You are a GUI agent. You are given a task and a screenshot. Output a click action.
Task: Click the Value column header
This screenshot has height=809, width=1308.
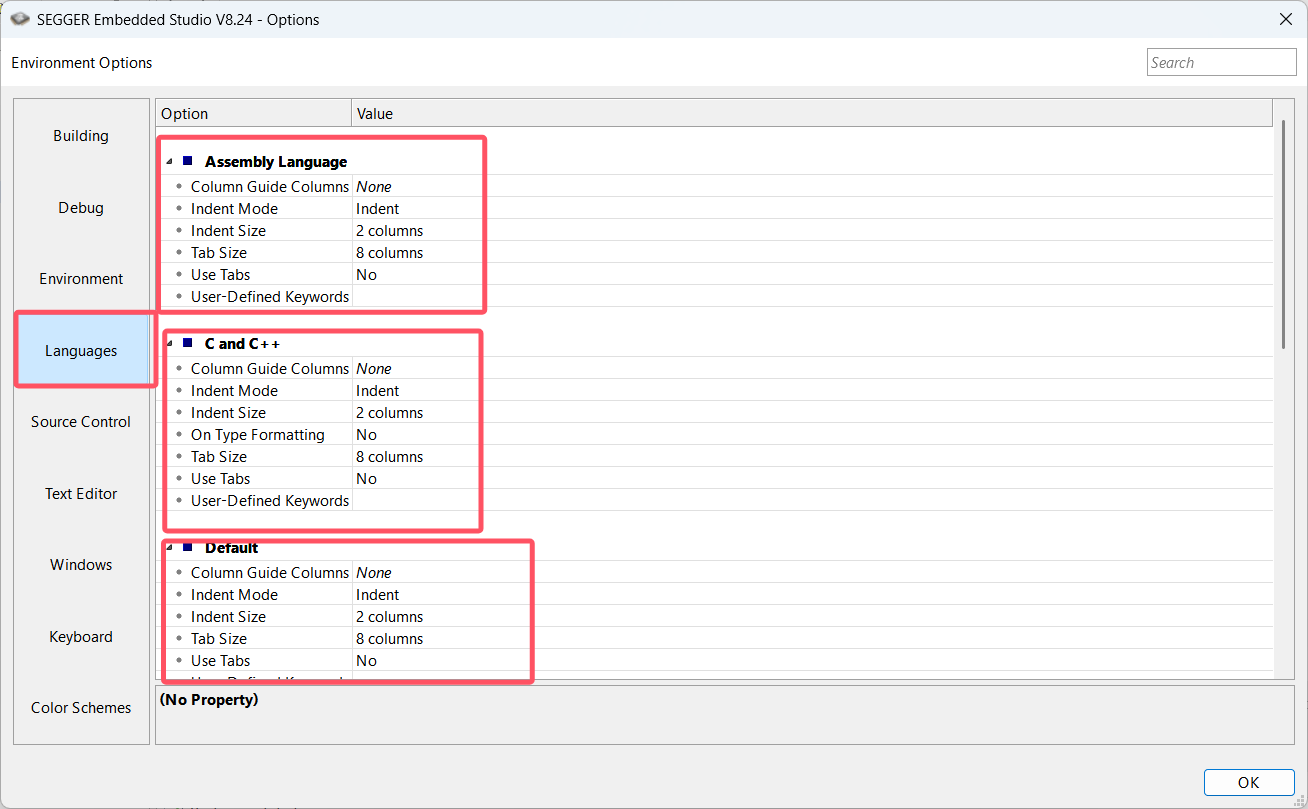(812, 114)
